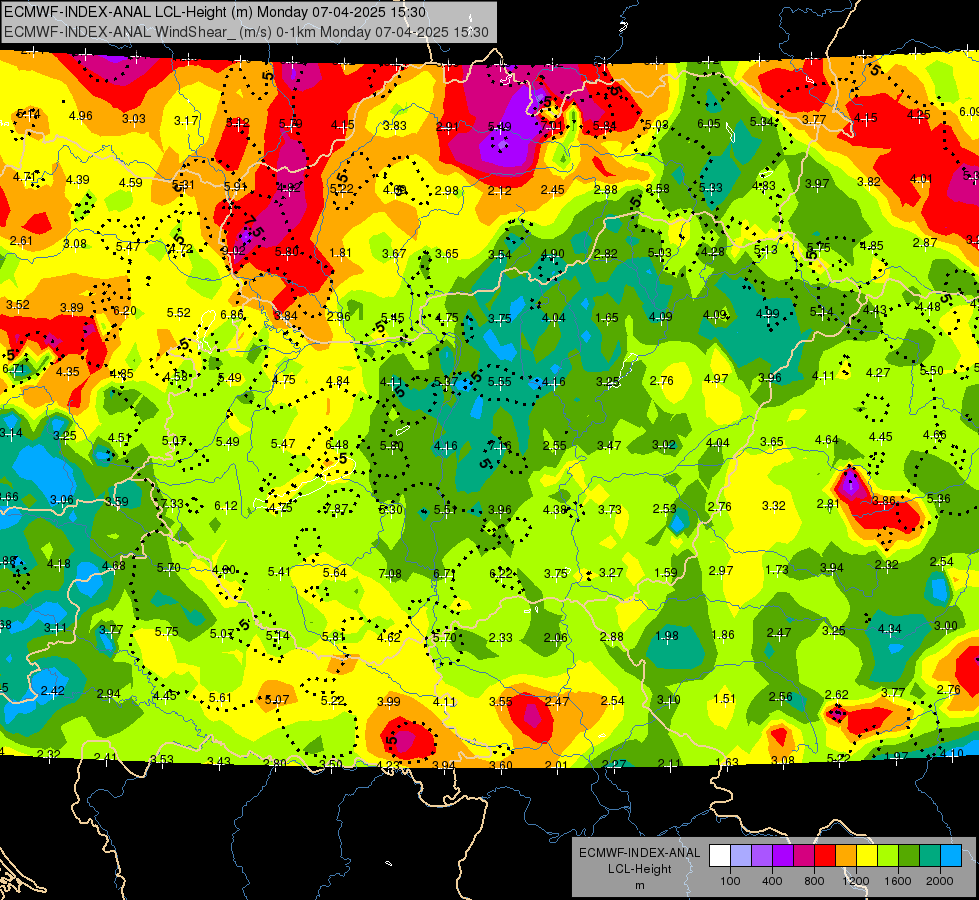Click the legend tick label 1600
Image resolution: width=979 pixels, height=900 pixels.
[x=897, y=881]
